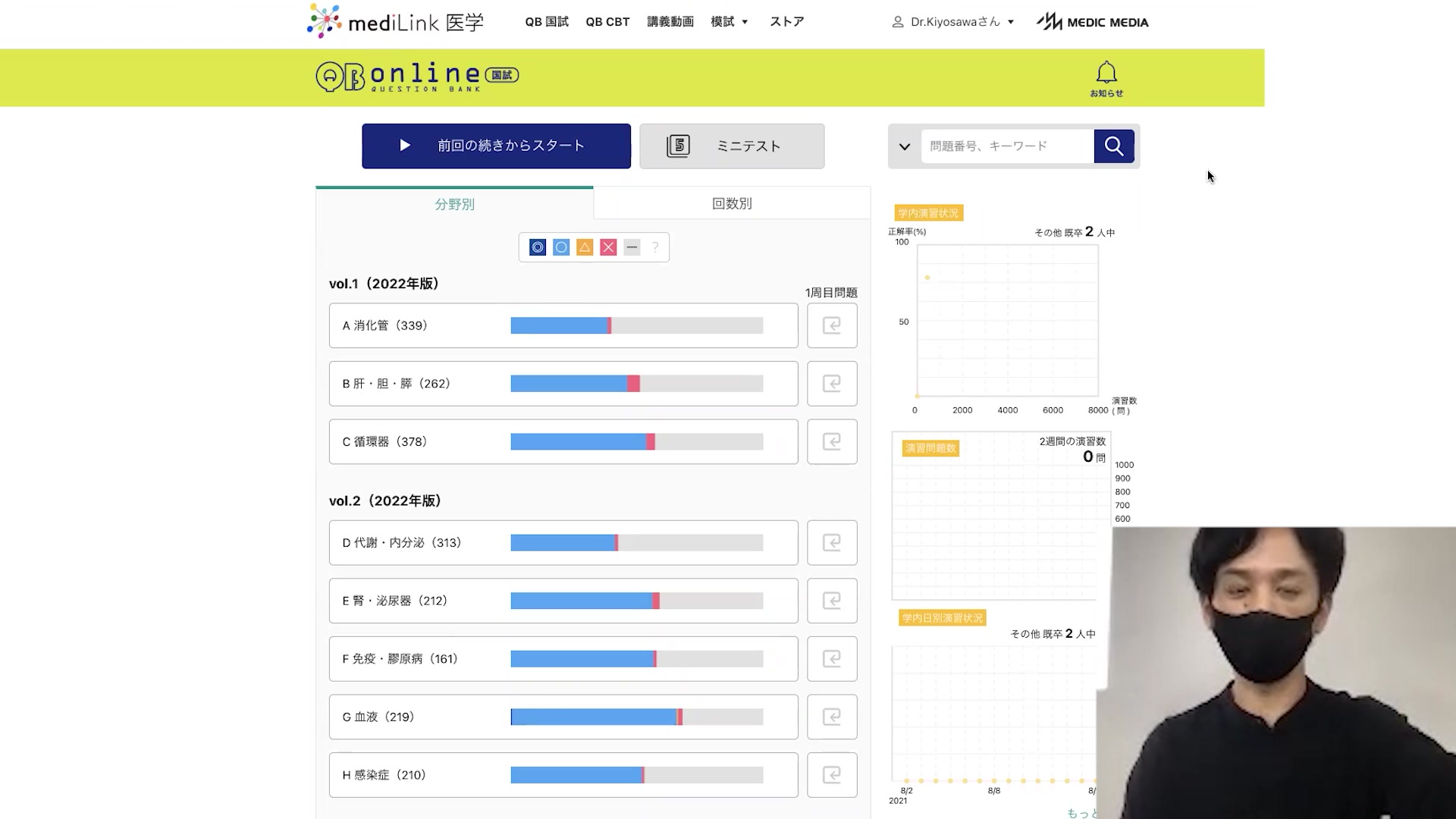Open first-round questions for C 循環器
This screenshot has height=819, width=1456.
[832, 441]
